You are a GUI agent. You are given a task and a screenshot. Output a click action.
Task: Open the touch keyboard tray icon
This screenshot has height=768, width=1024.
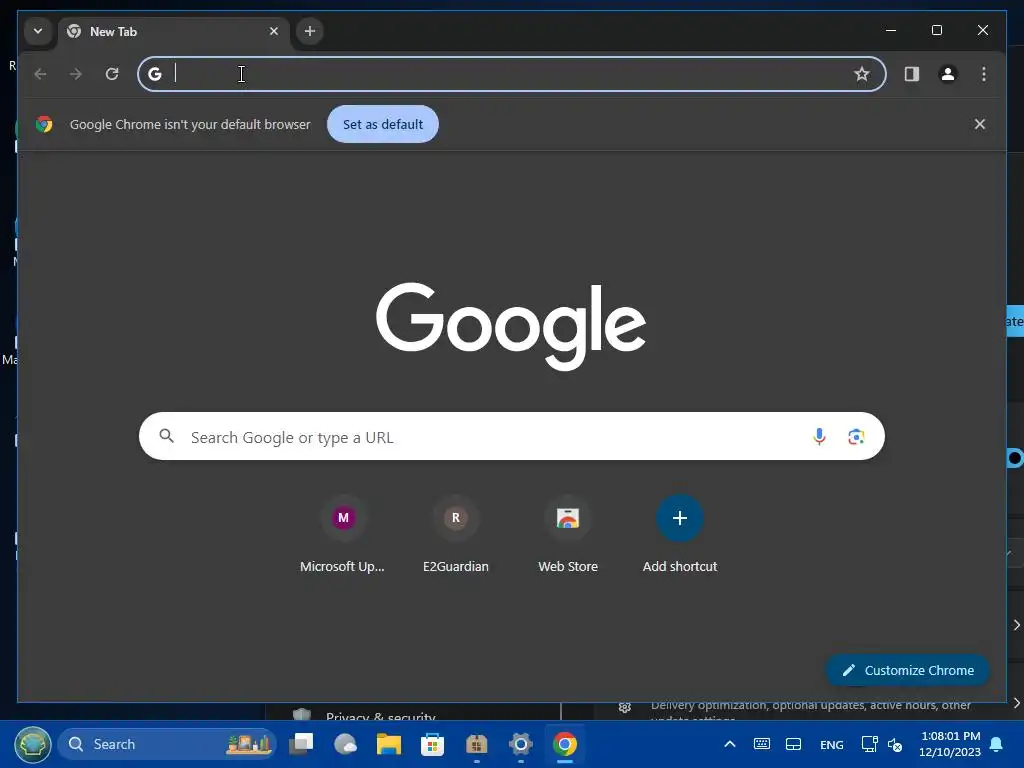click(x=761, y=744)
